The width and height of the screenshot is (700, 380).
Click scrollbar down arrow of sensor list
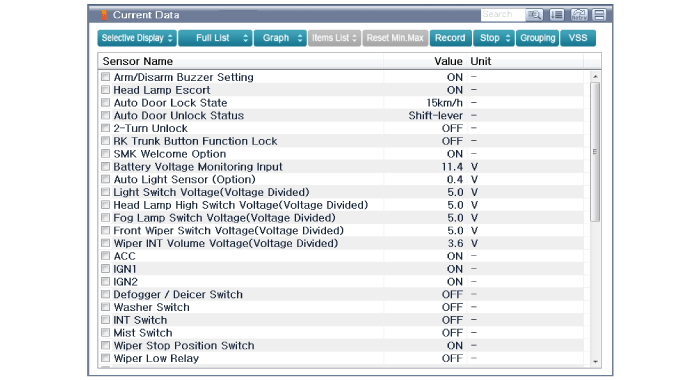pos(595,362)
